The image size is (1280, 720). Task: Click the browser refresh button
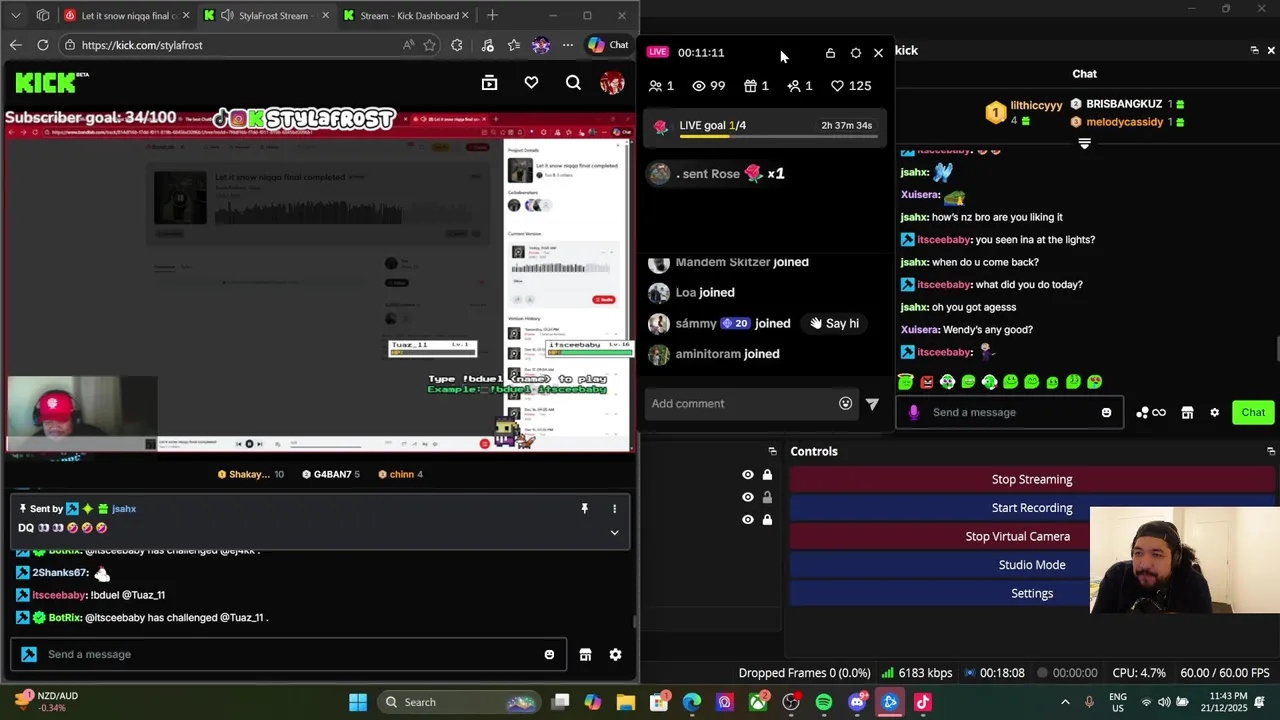click(43, 45)
